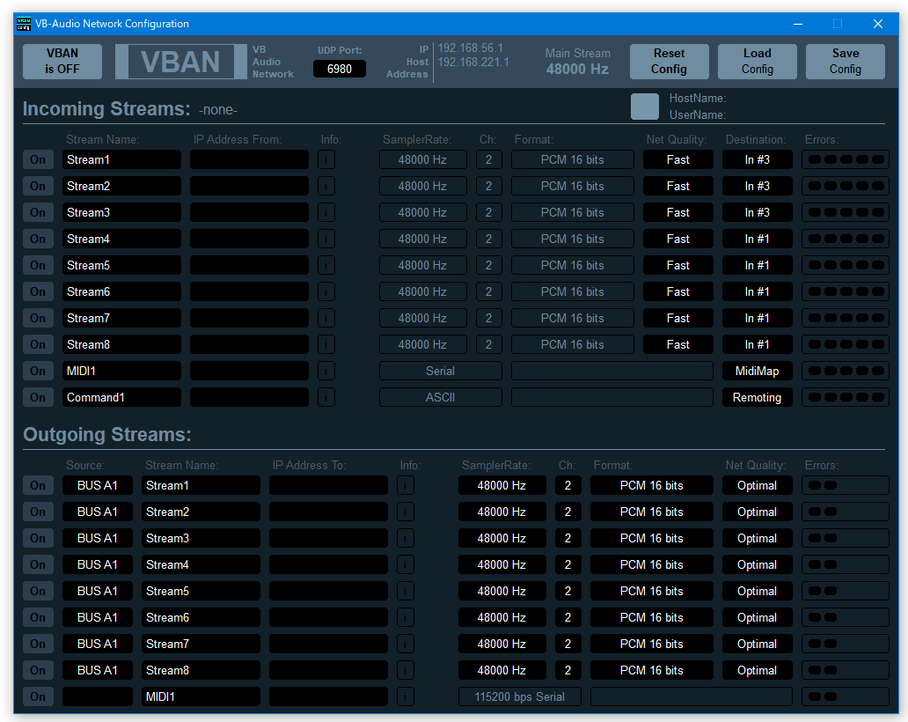The width and height of the screenshot is (908, 722).
Task: Click the VB-Audio title bar app icon
Action: click(x=24, y=24)
